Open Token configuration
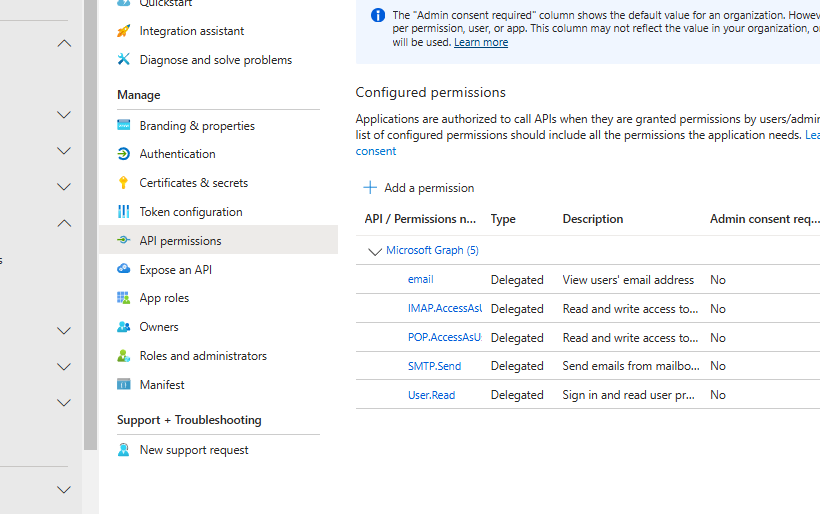This screenshot has height=514, width=820. click(x=191, y=212)
